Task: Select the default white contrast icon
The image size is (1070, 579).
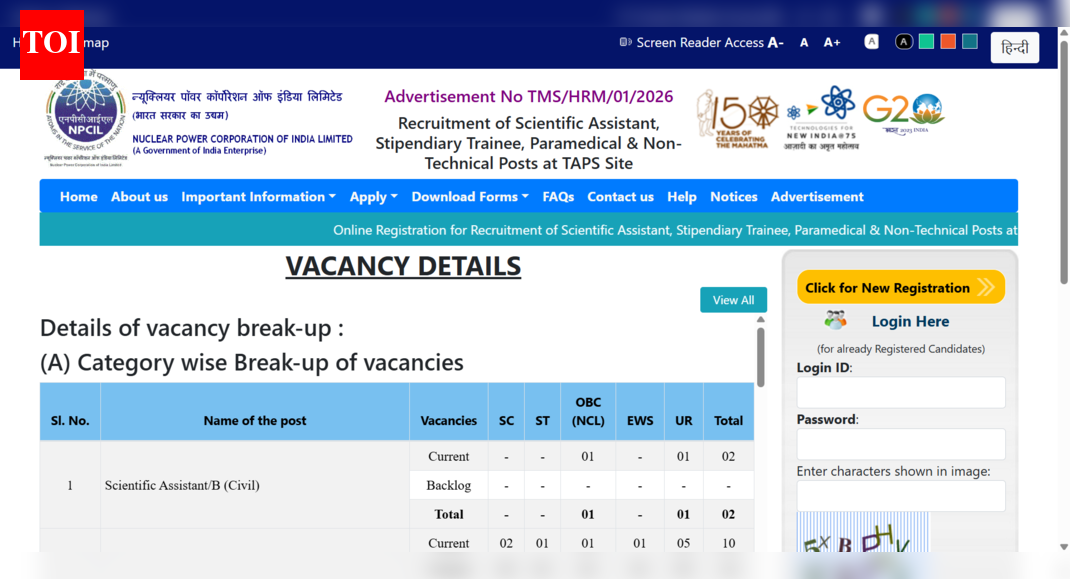Action: (x=871, y=41)
